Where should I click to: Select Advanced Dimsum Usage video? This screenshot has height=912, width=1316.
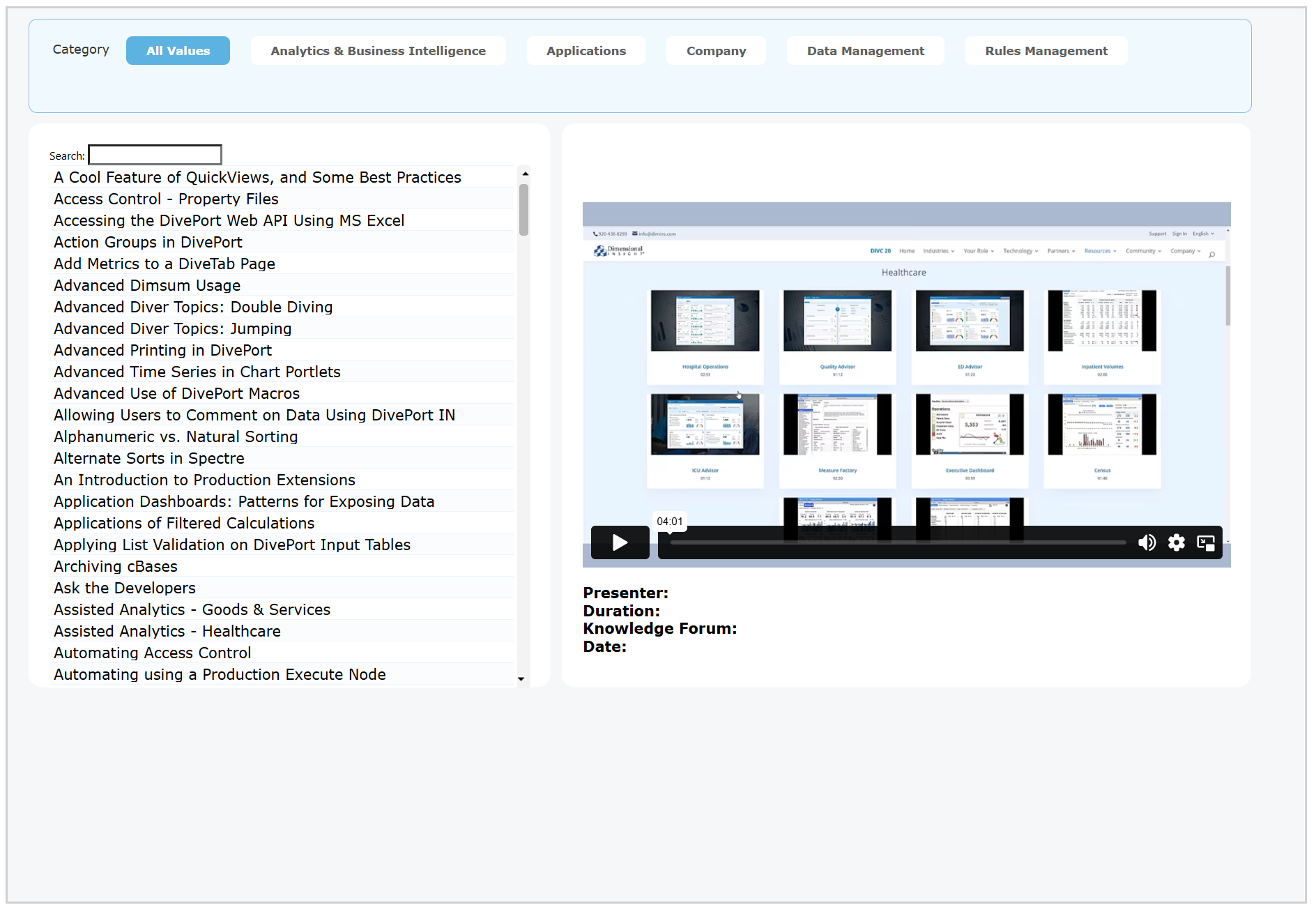(x=147, y=286)
